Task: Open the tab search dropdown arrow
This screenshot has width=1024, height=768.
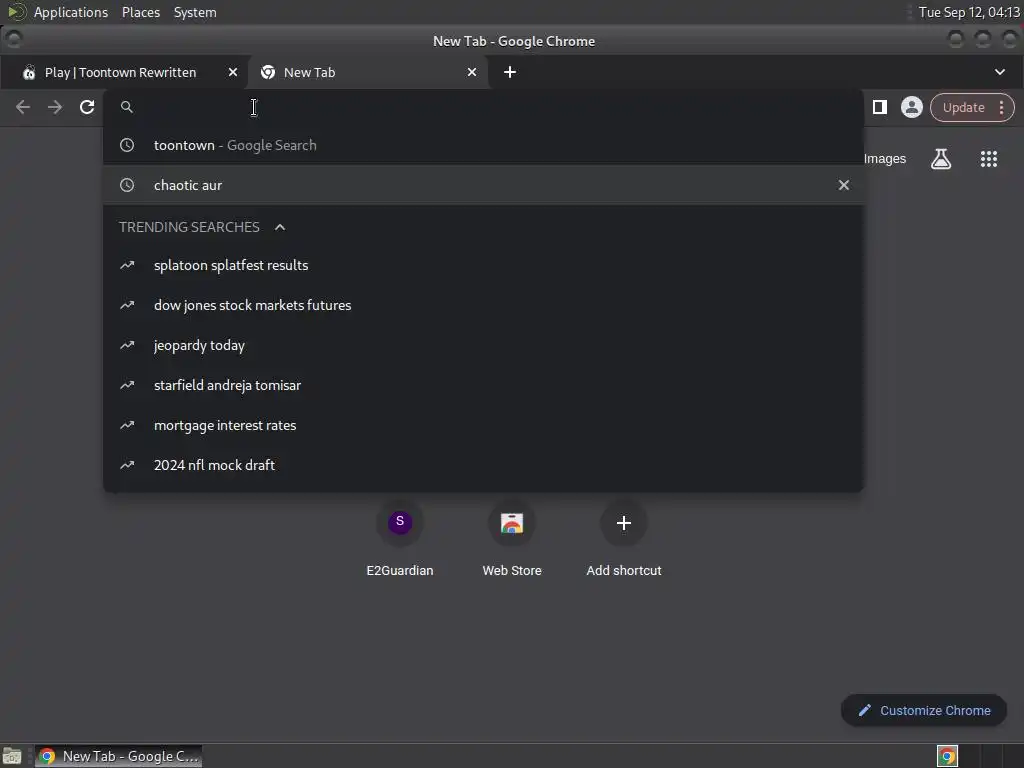Action: point(1000,72)
